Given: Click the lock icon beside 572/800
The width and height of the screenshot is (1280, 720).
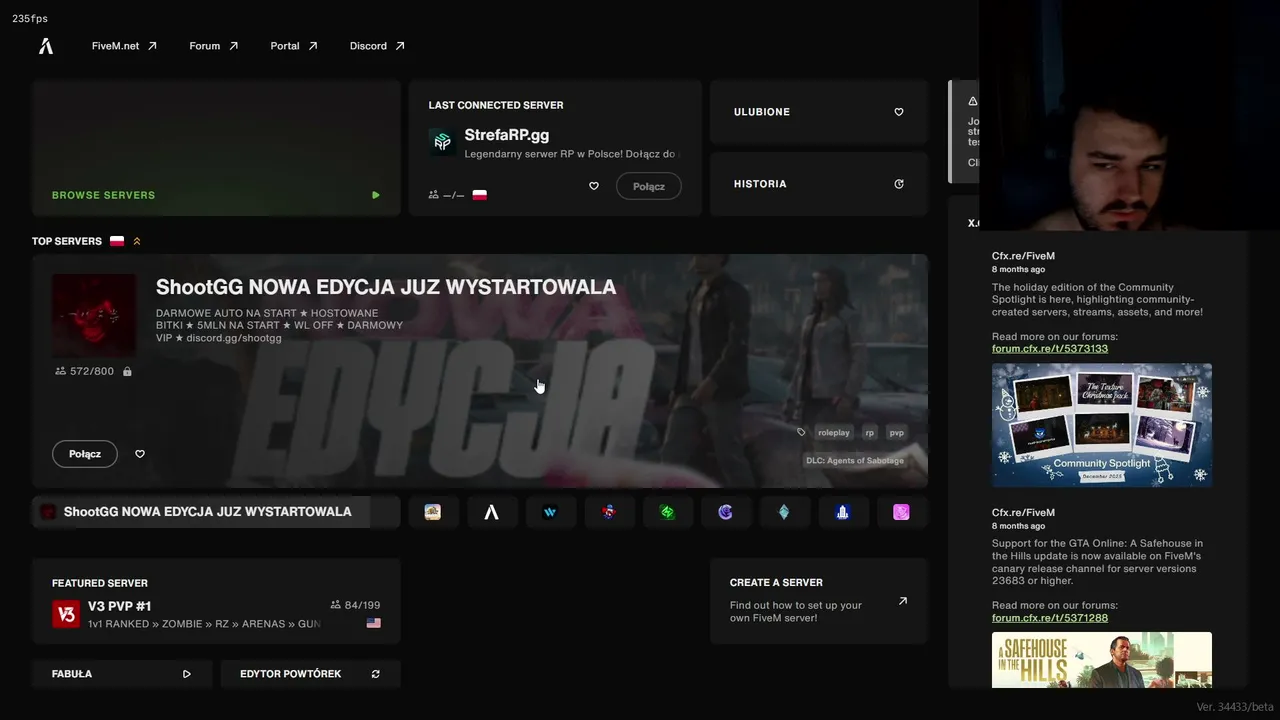Looking at the screenshot, I should tap(127, 372).
